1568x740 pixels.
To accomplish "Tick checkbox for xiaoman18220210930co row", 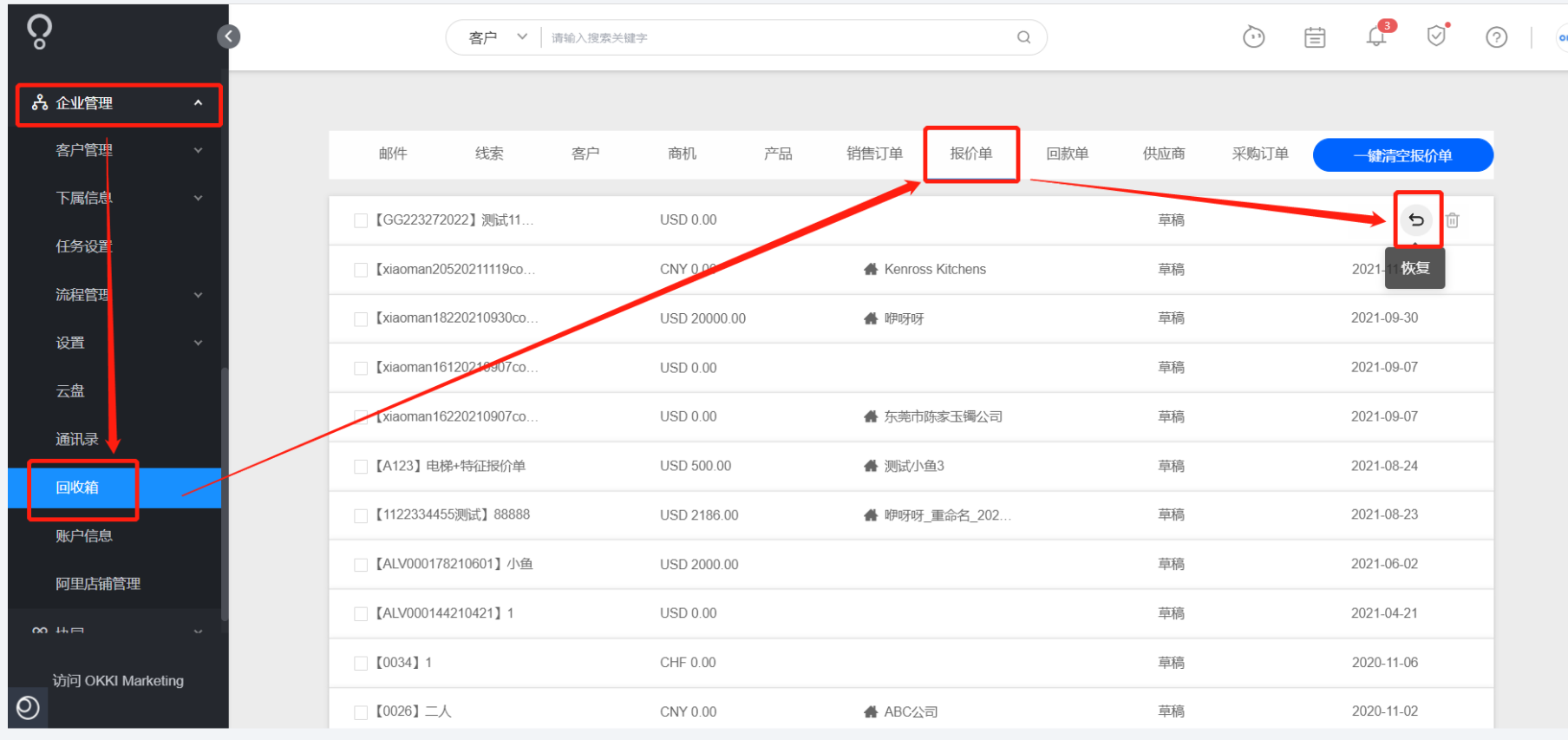I will 361,318.
